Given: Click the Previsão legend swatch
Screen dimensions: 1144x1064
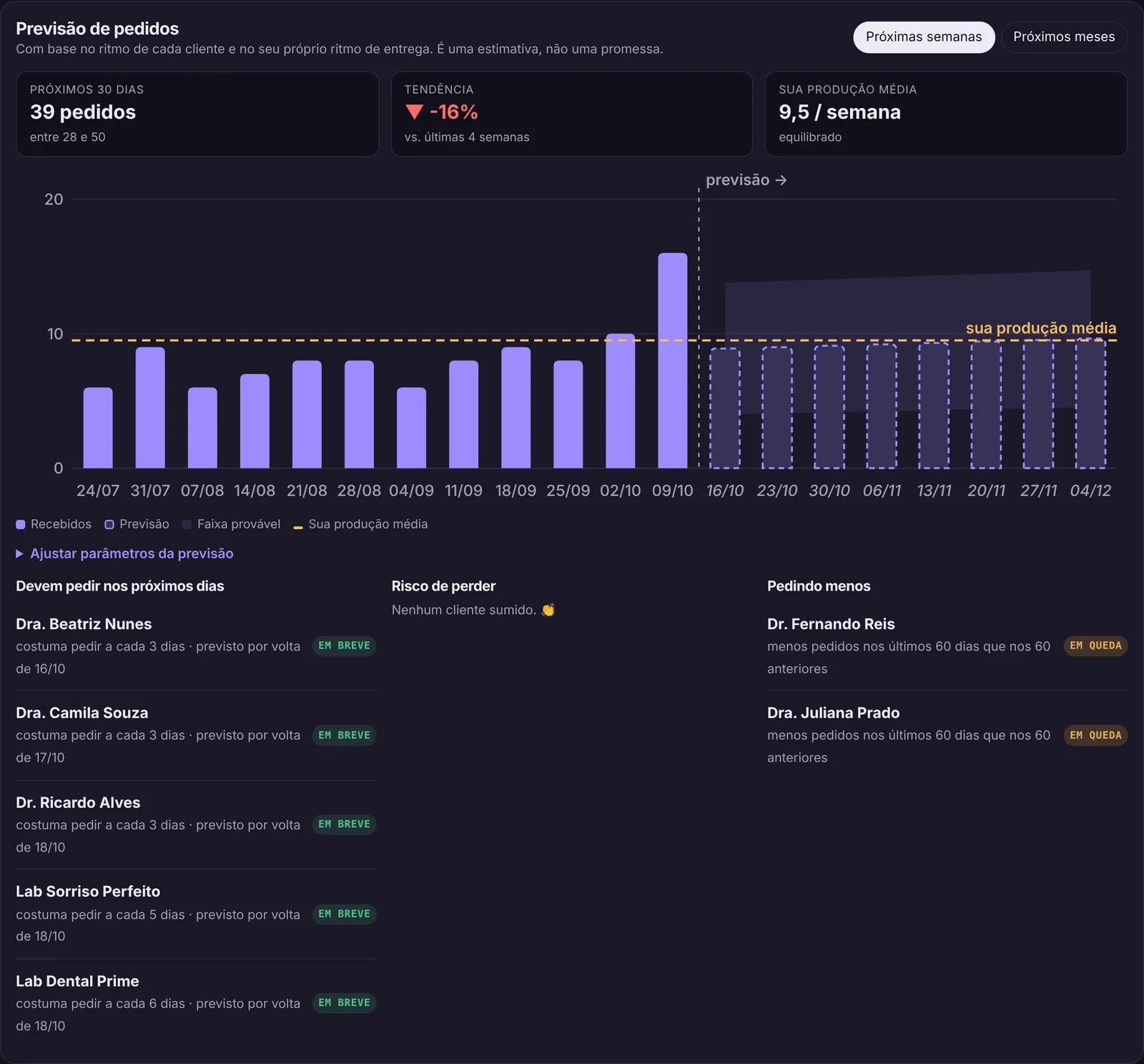Looking at the screenshot, I should point(109,524).
